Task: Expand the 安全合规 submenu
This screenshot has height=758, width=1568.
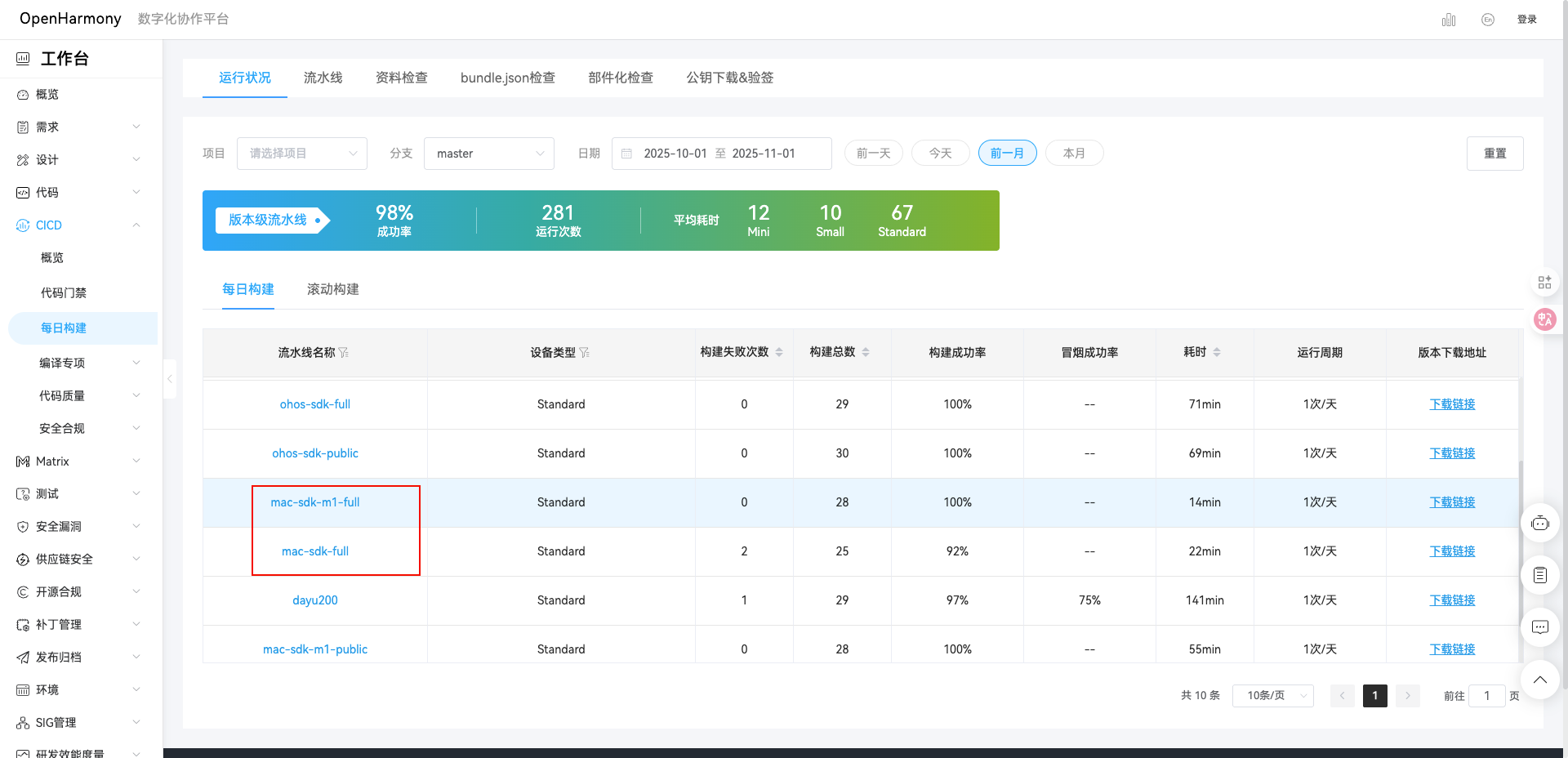Action: pos(136,428)
